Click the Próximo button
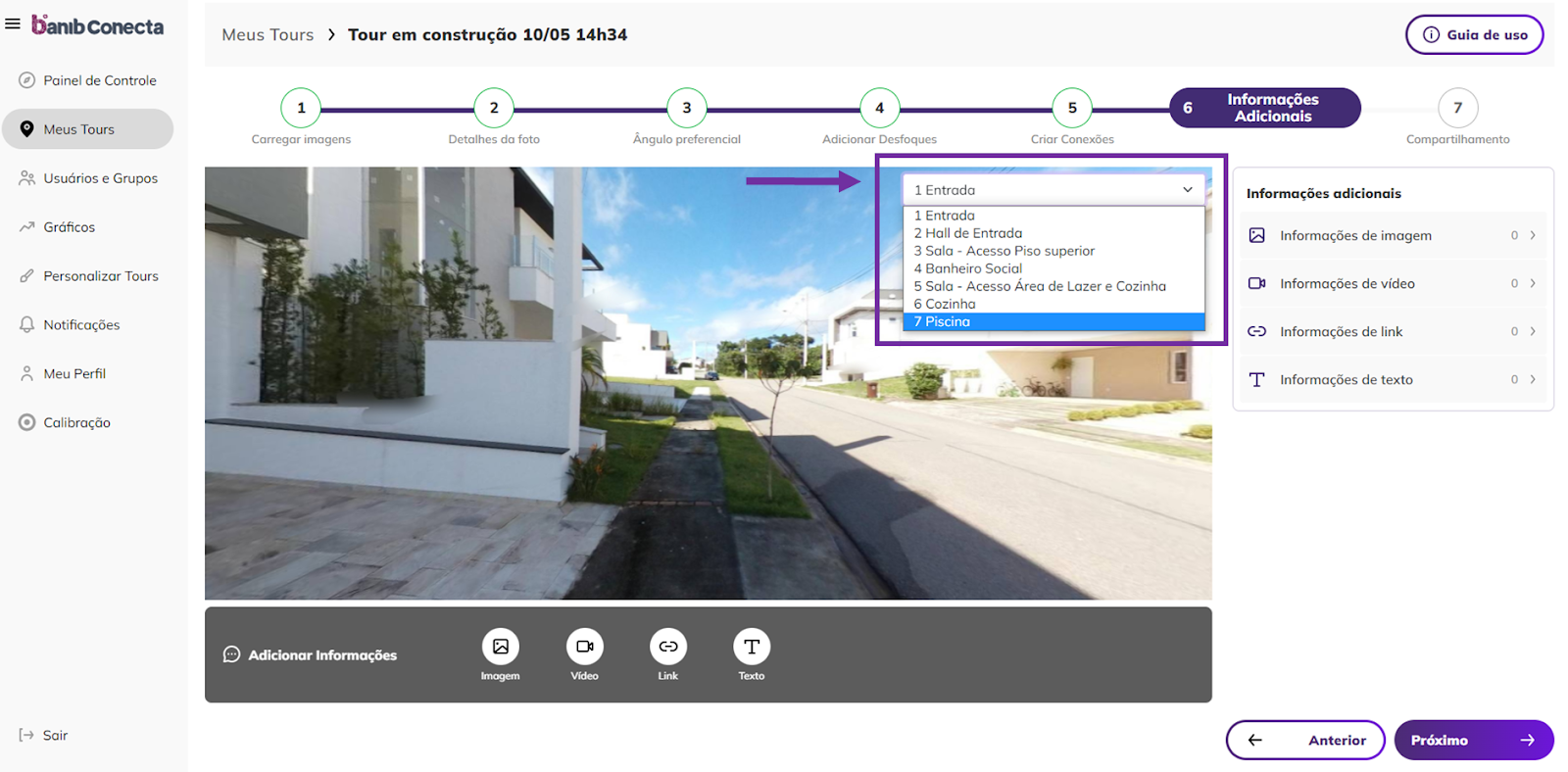Viewport: 1568px width, 772px height. [1474, 740]
